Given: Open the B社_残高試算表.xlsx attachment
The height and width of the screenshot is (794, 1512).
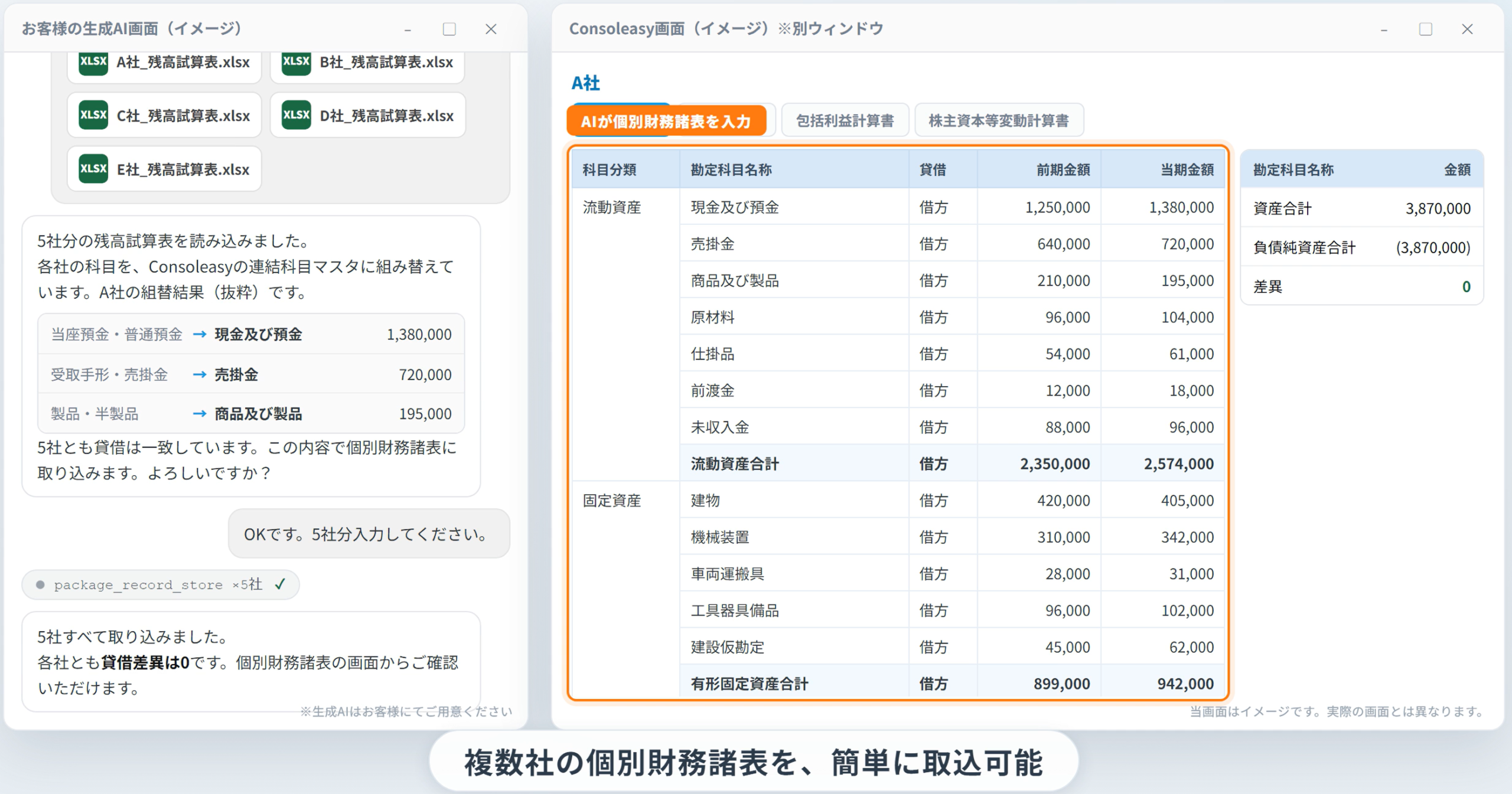Looking at the screenshot, I should (x=367, y=63).
